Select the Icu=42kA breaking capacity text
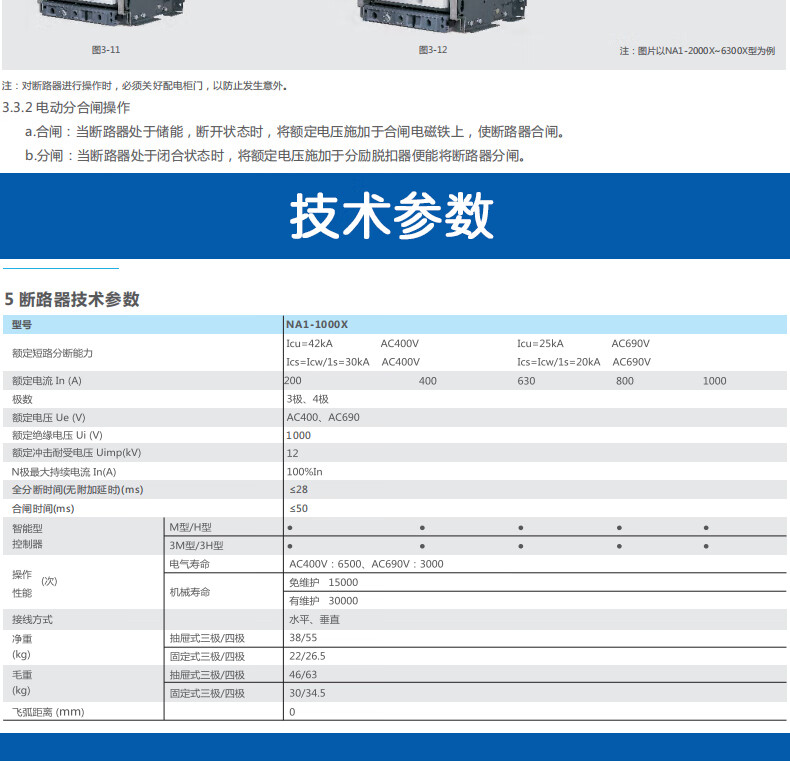Screen dimensions: 790x765 point(310,343)
